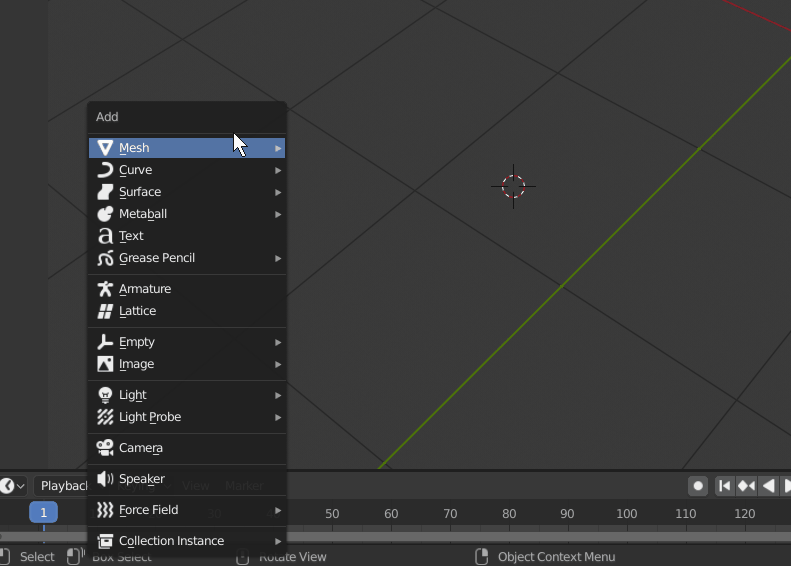Viewport: 791px width, 566px height.
Task: Click the Armature figure icon
Action: [105, 289]
